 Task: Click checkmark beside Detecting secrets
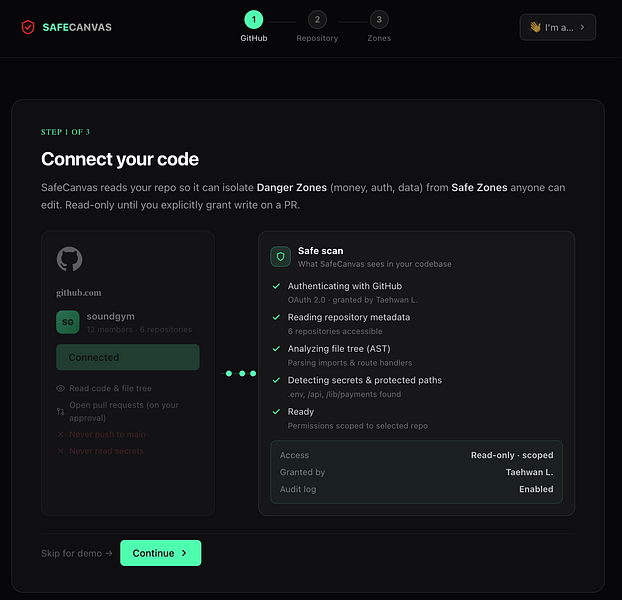(276, 380)
